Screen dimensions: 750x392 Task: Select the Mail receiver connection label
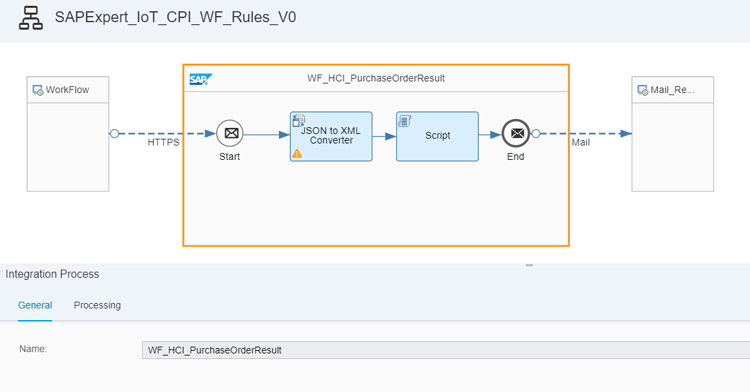click(581, 142)
